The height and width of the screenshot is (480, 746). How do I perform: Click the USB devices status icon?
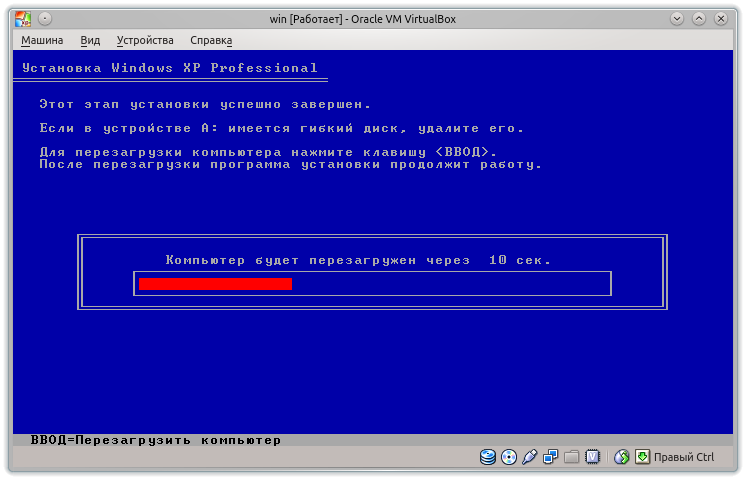pos(530,457)
